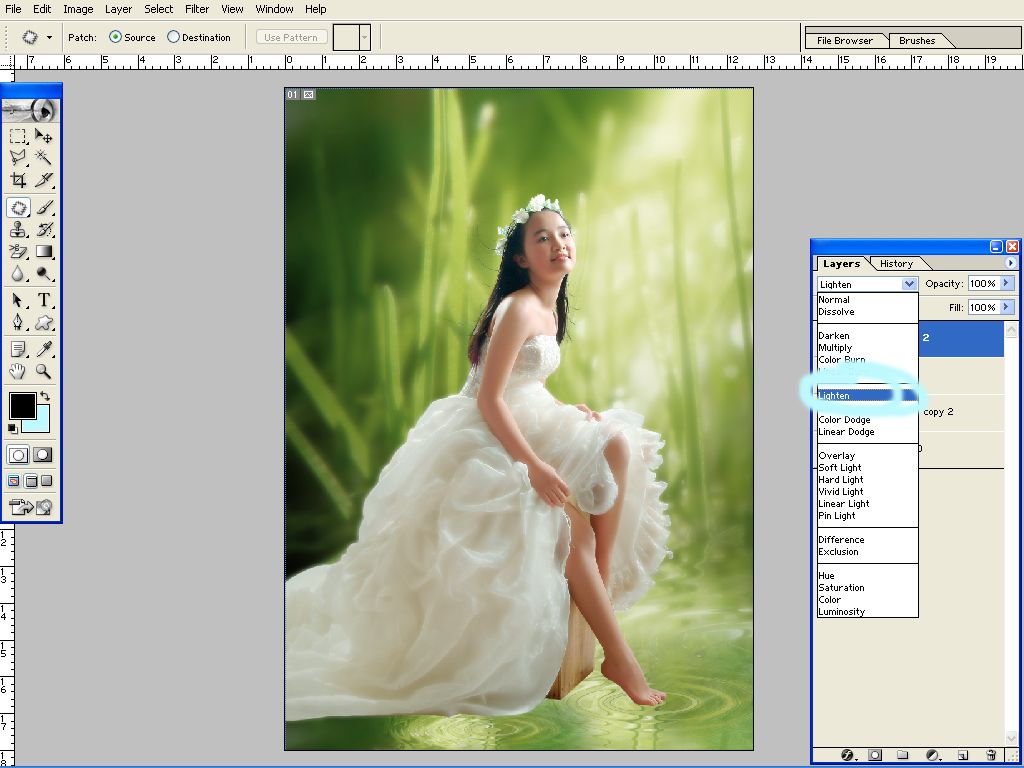Open the Patch tool preset picker arrow
The height and width of the screenshot is (768, 1024).
[x=49, y=37]
